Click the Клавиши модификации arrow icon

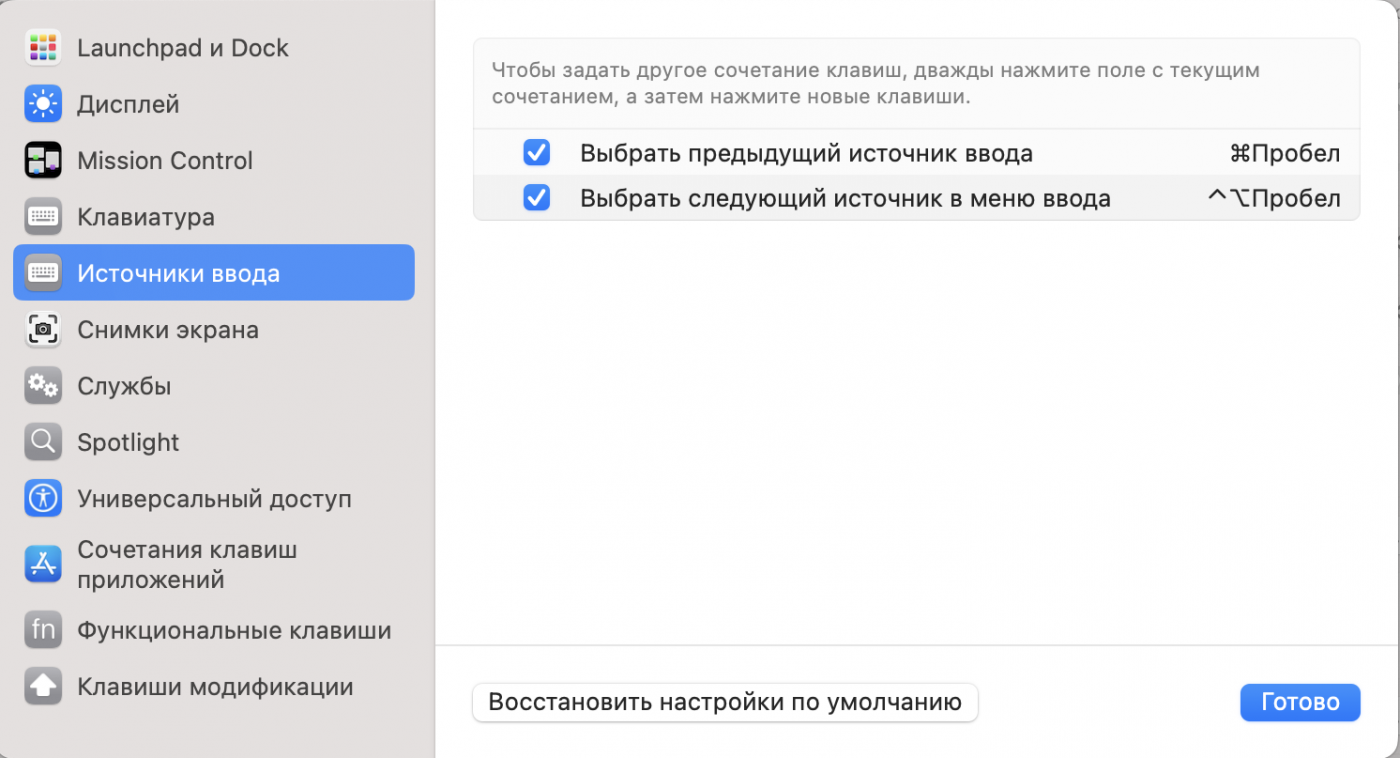(x=43, y=687)
